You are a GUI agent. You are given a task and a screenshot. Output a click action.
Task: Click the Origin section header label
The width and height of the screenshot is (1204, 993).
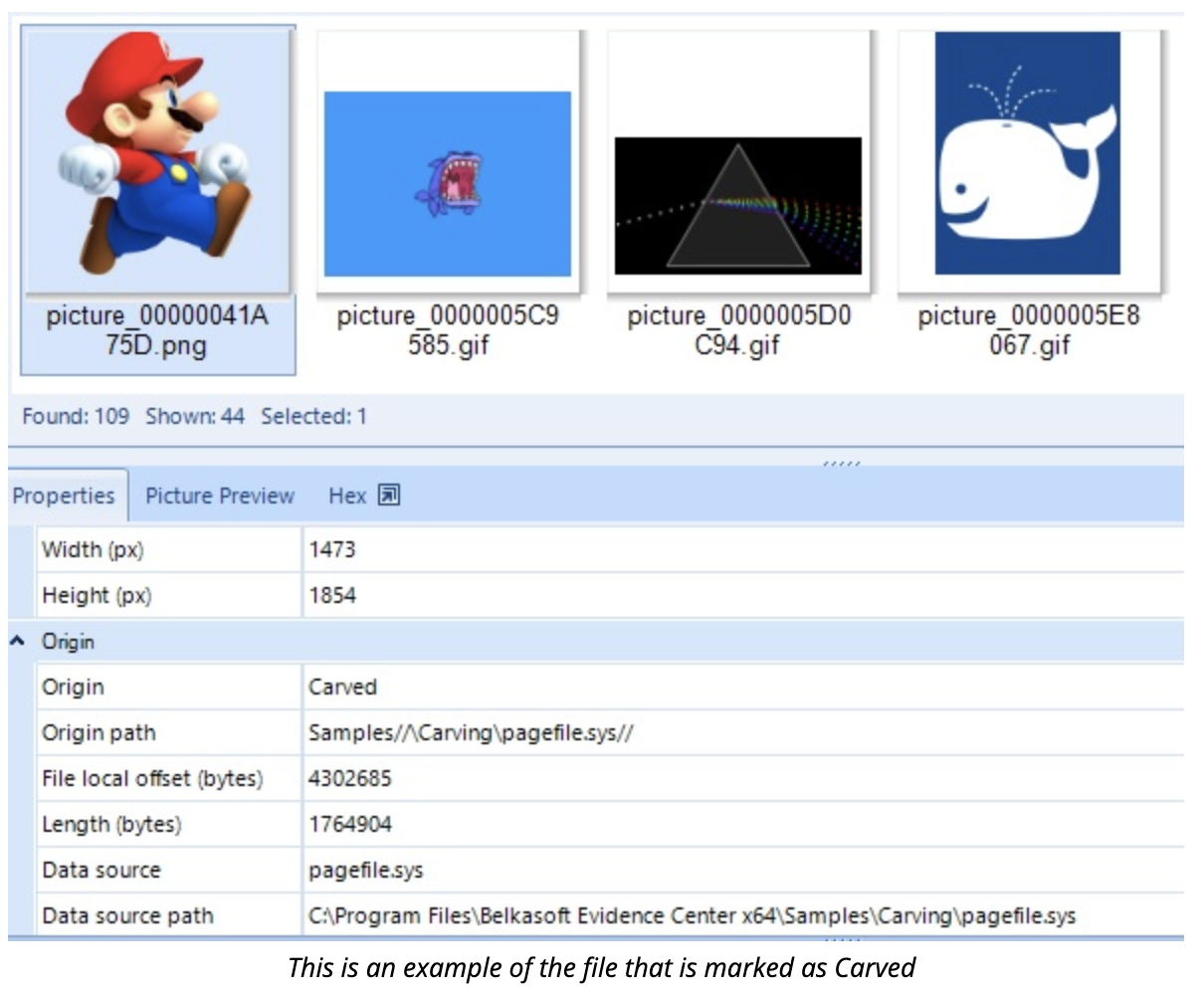pos(68,642)
